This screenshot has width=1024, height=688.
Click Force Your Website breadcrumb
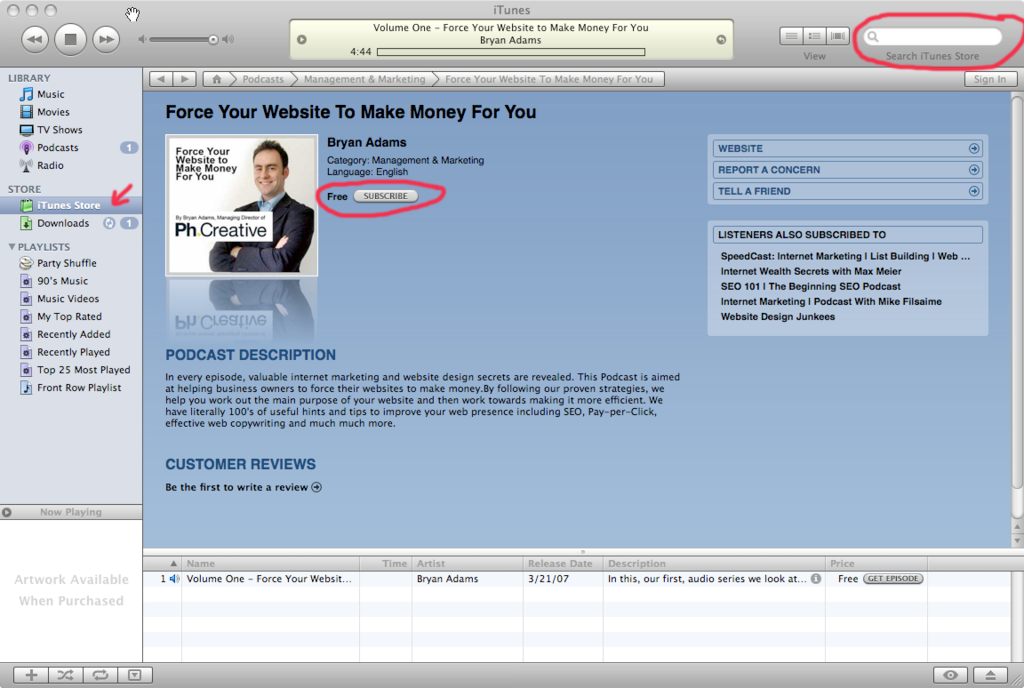point(549,79)
